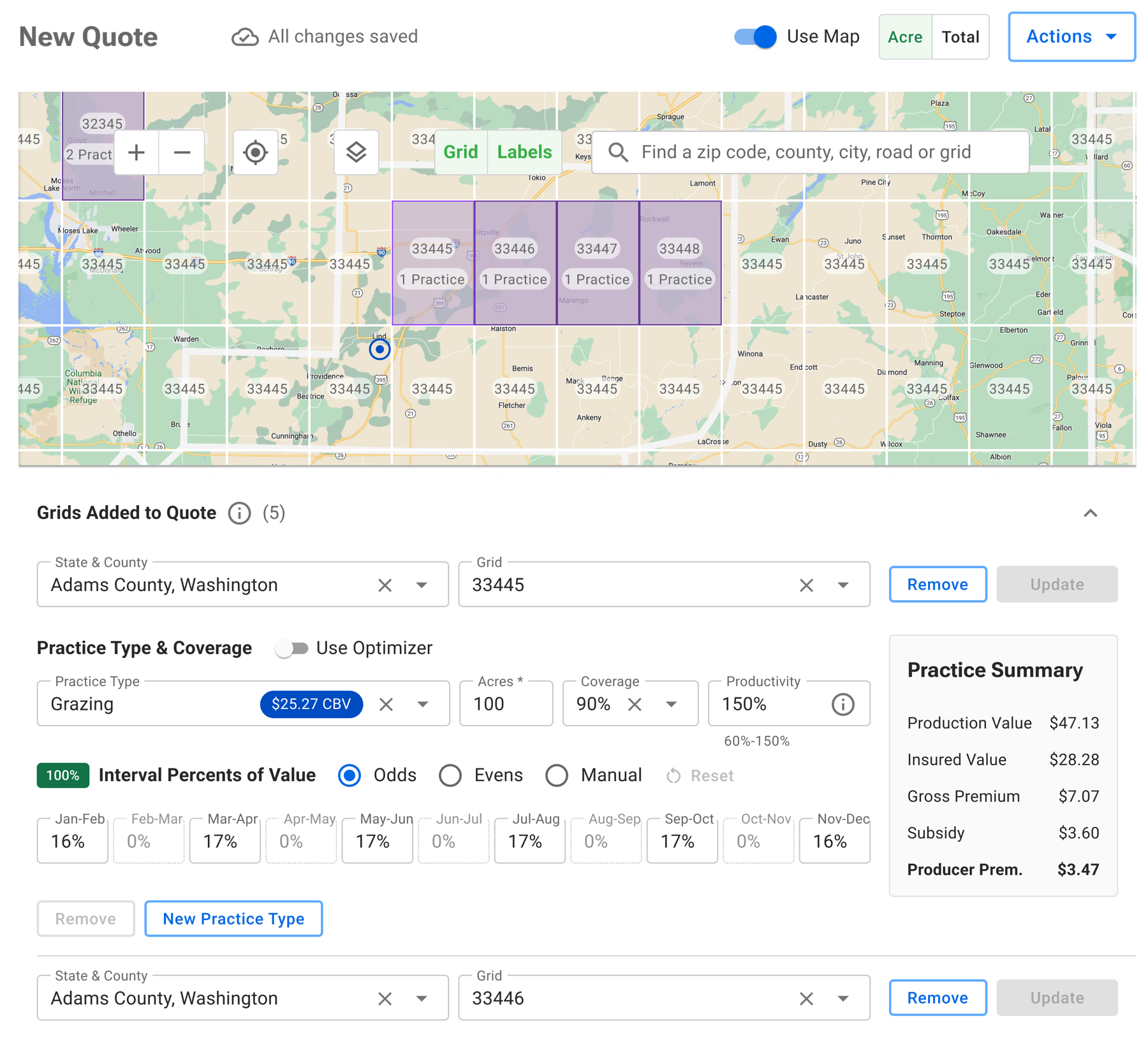1148x1047 pixels.
Task: Open the Actions dropdown menu
Action: [x=1071, y=37]
